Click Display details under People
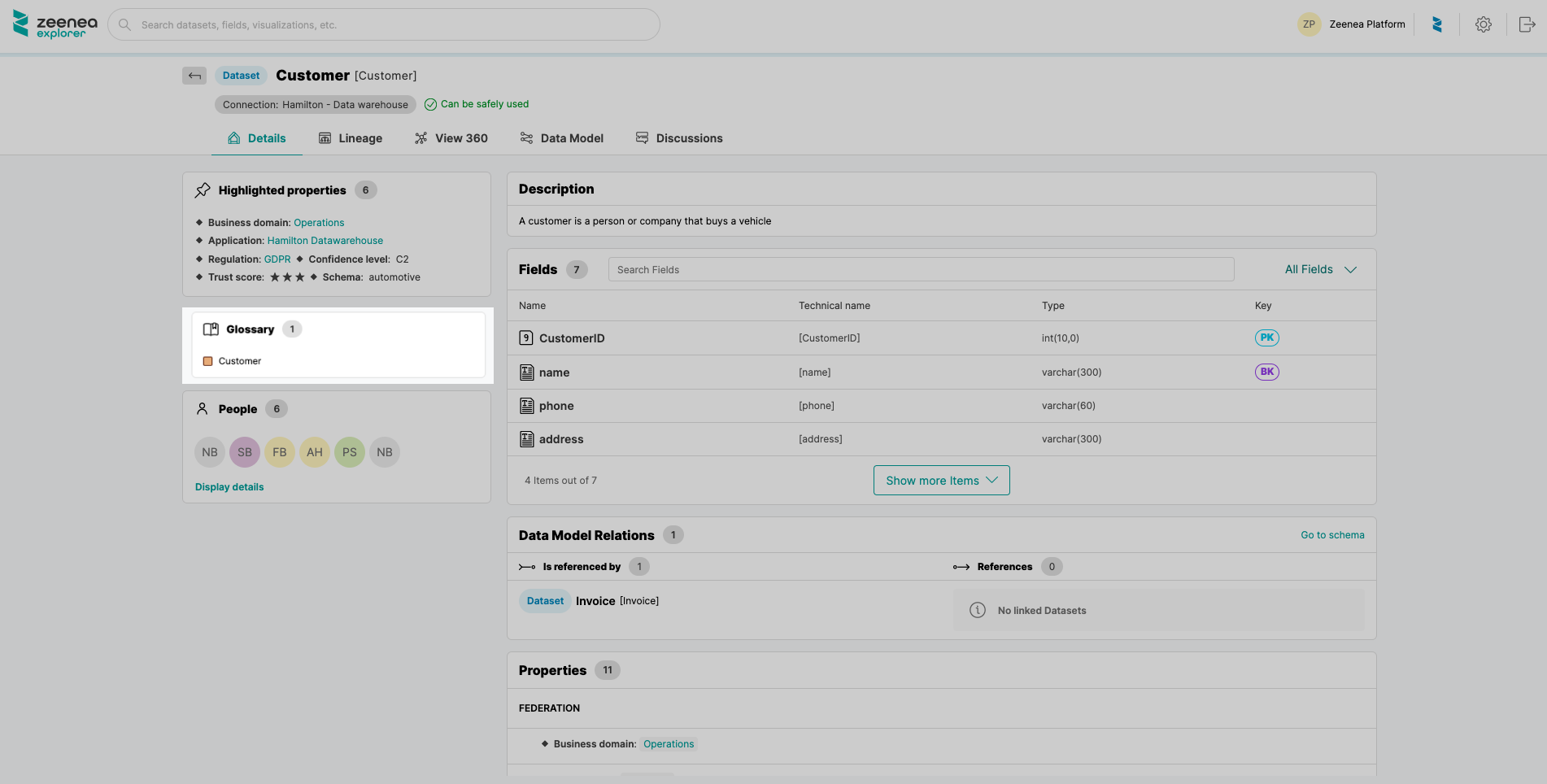 click(229, 487)
